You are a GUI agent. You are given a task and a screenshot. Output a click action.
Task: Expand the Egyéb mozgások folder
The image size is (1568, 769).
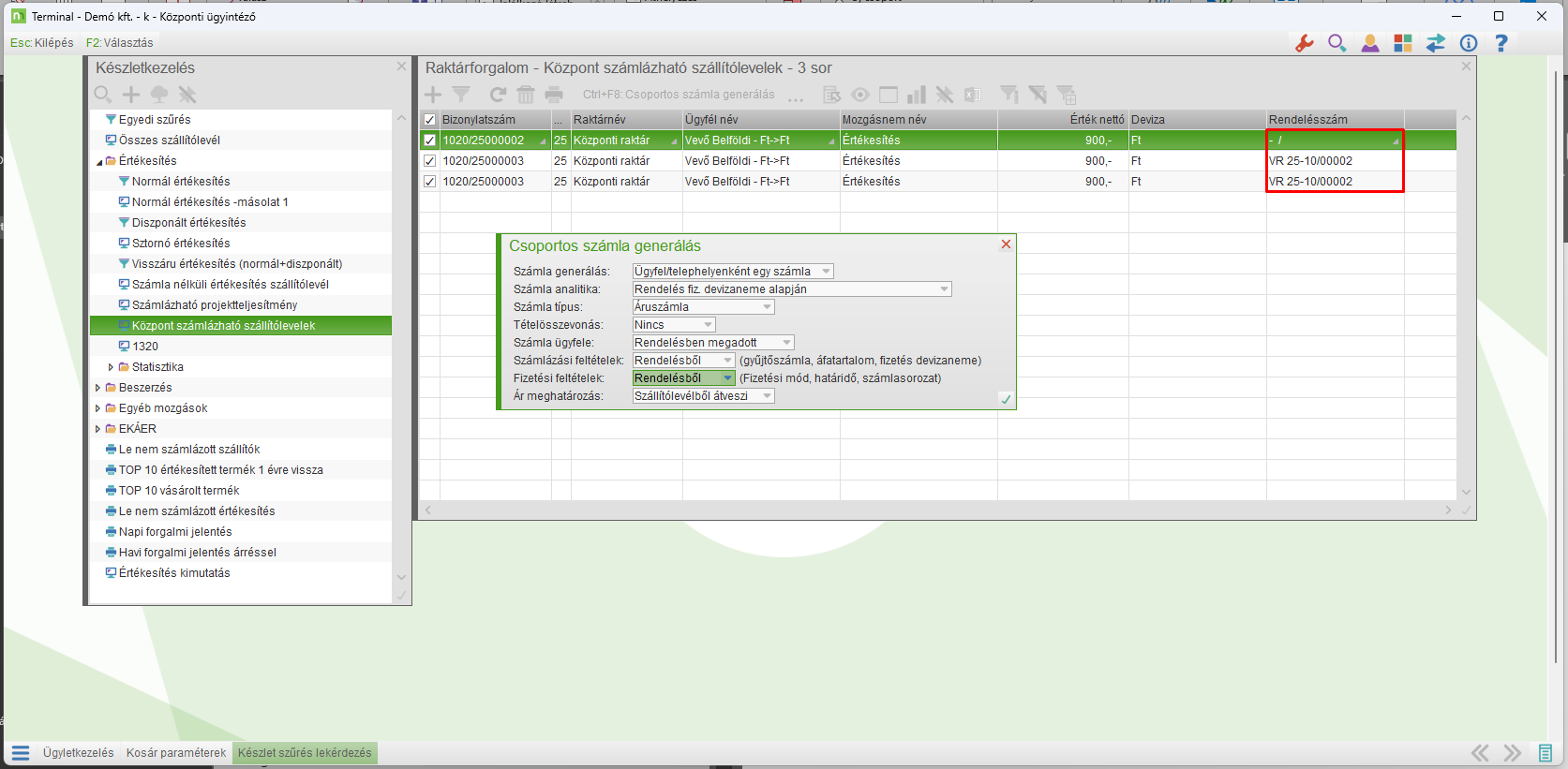point(97,408)
